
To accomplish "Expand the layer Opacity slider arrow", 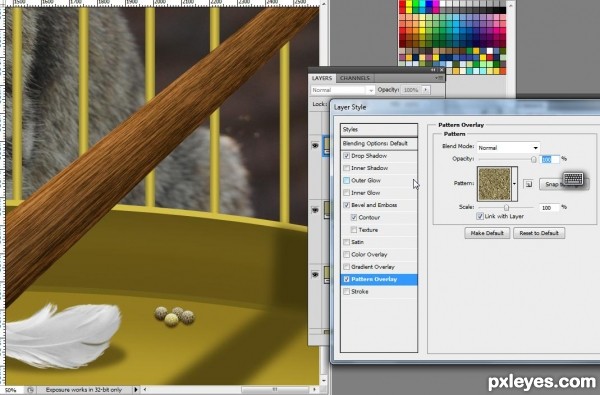I will click(426, 90).
